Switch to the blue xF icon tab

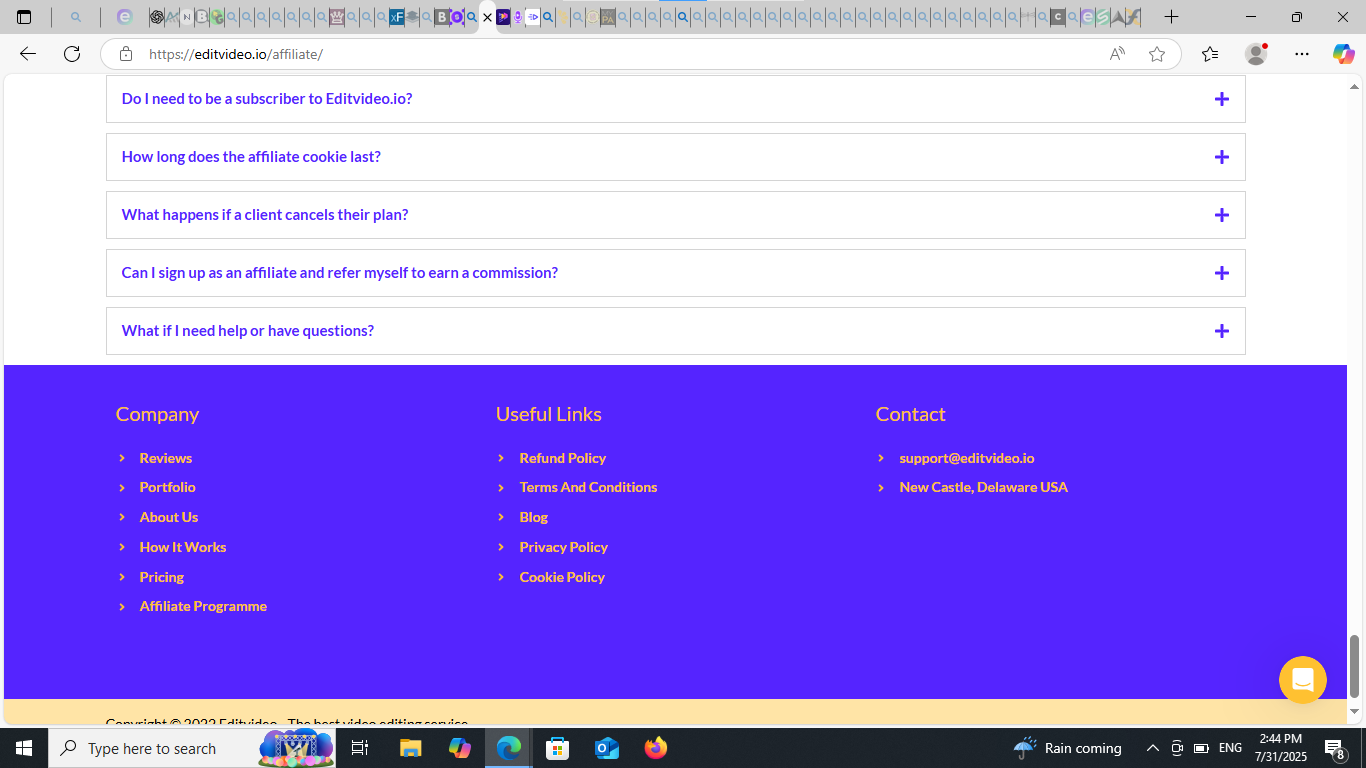pyautogui.click(x=397, y=17)
